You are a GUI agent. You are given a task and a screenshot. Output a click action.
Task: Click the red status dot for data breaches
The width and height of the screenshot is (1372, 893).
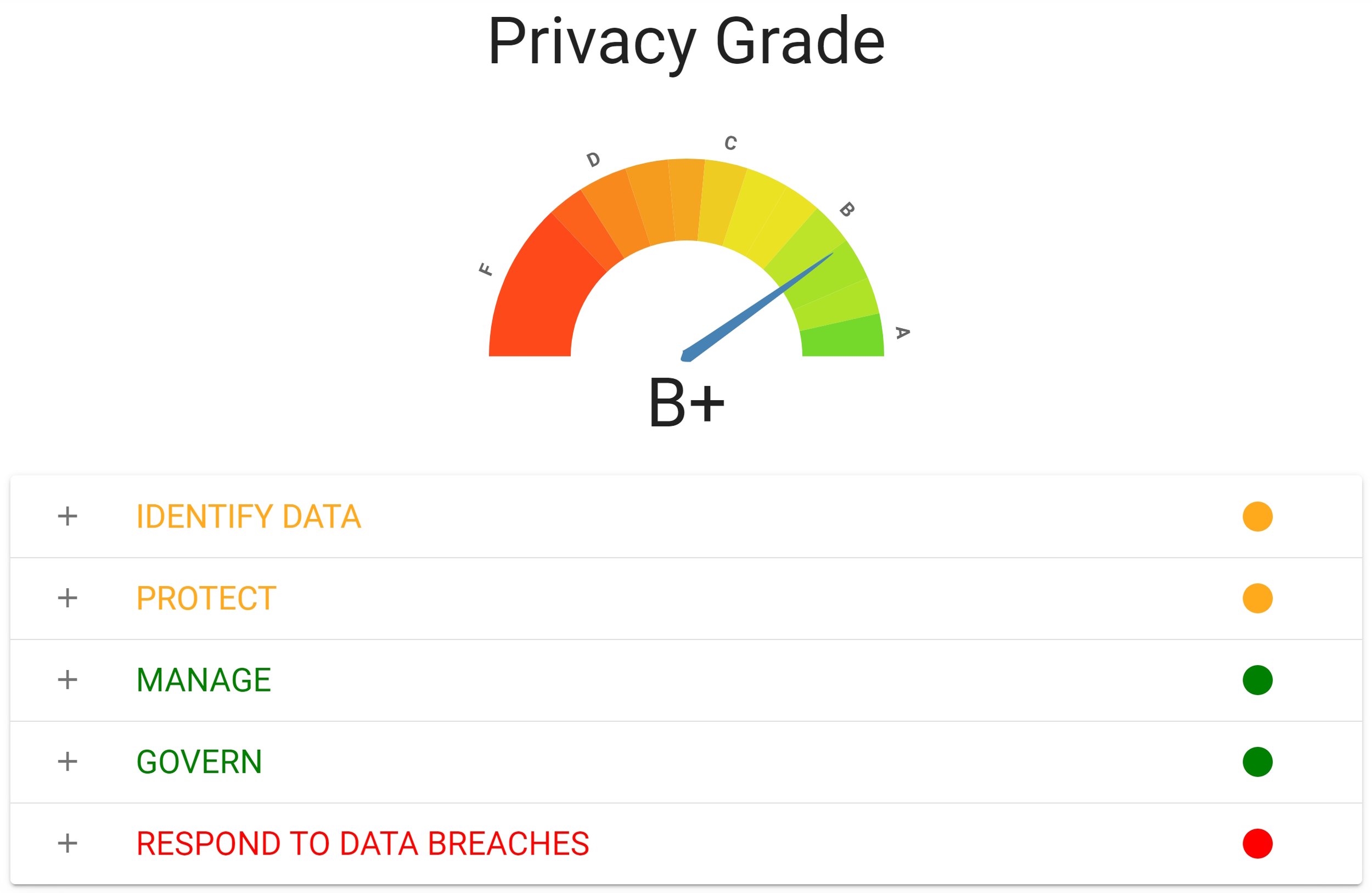pos(1257,844)
